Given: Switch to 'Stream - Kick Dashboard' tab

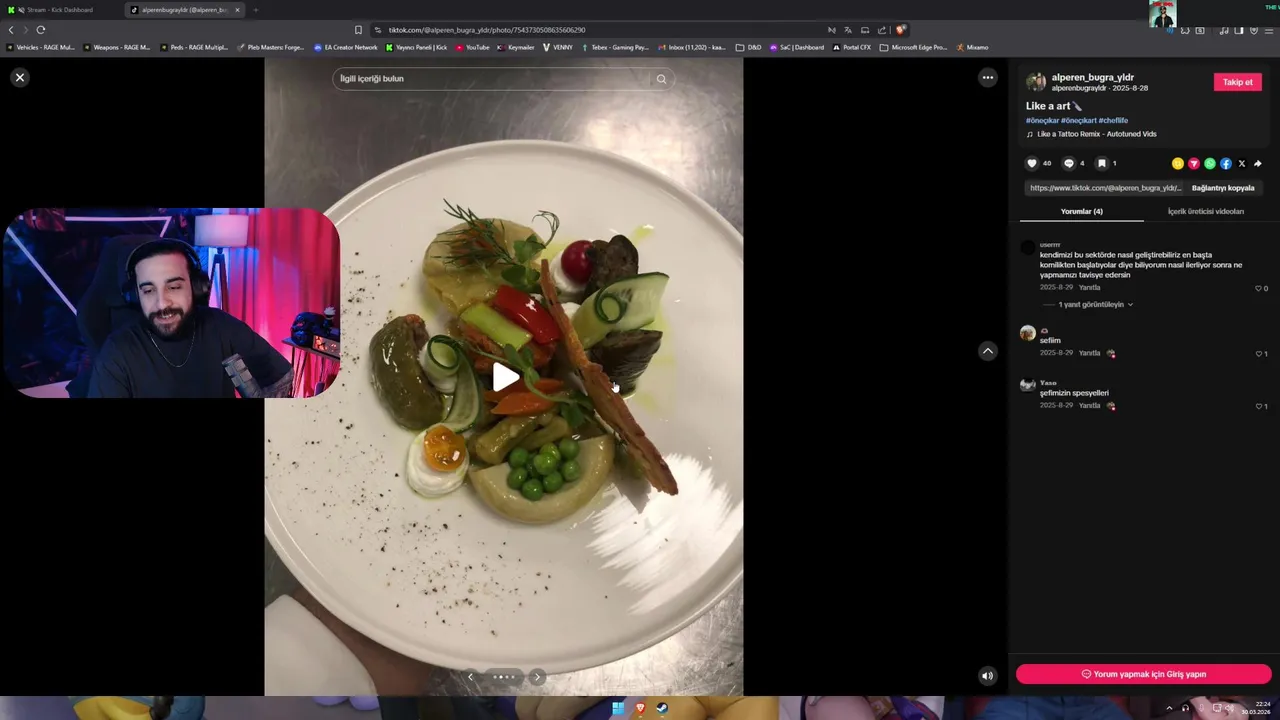Looking at the screenshot, I should click(x=62, y=10).
